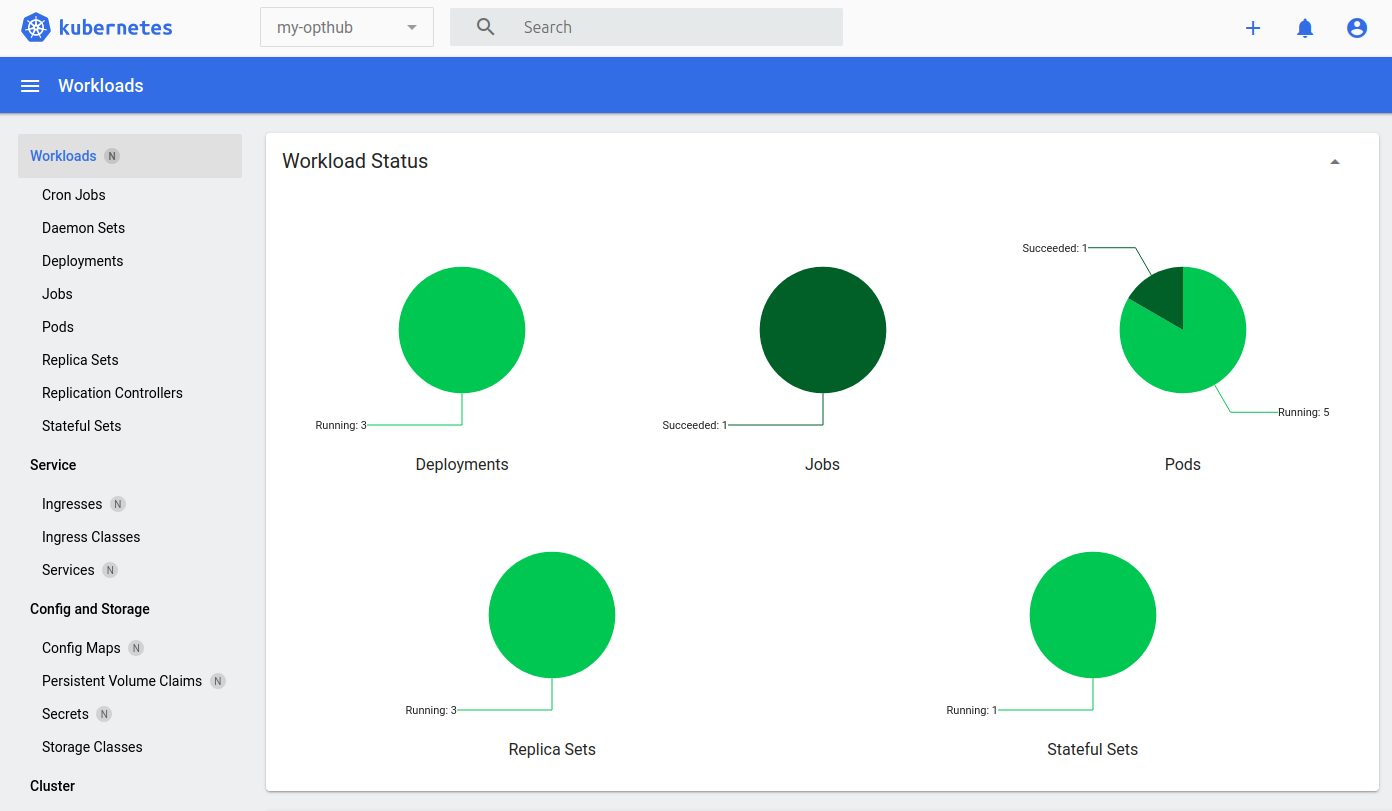
Task: Click the N badge next to Workloads
Action: [112, 156]
